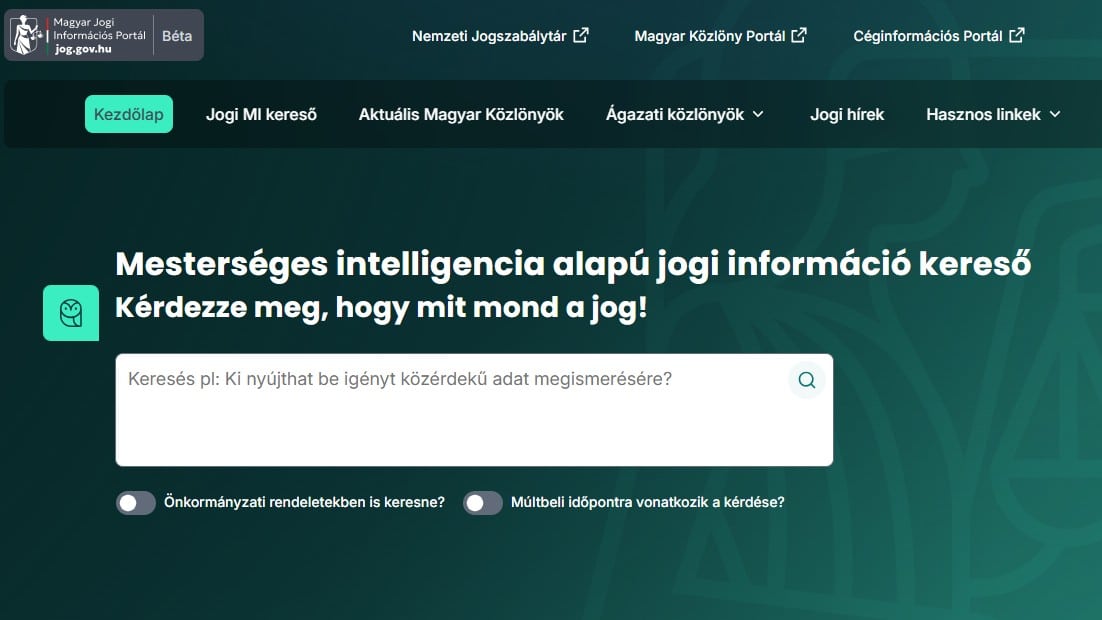
Task: Expand the Hasznos linkek dropdown chevron
Action: pyautogui.click(x=1054, y=115)
